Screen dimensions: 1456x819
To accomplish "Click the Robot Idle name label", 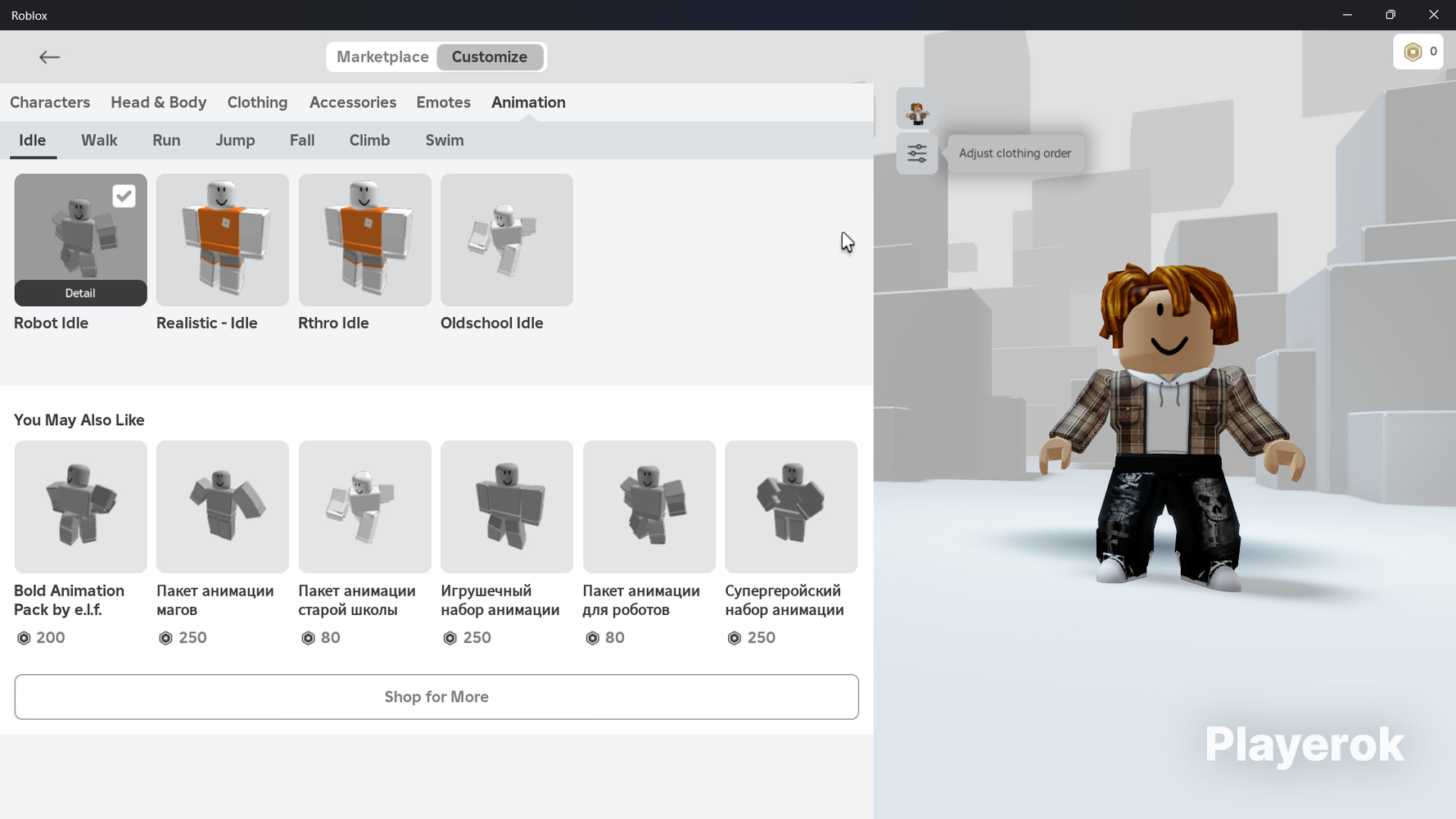I will tap(51, 323).
